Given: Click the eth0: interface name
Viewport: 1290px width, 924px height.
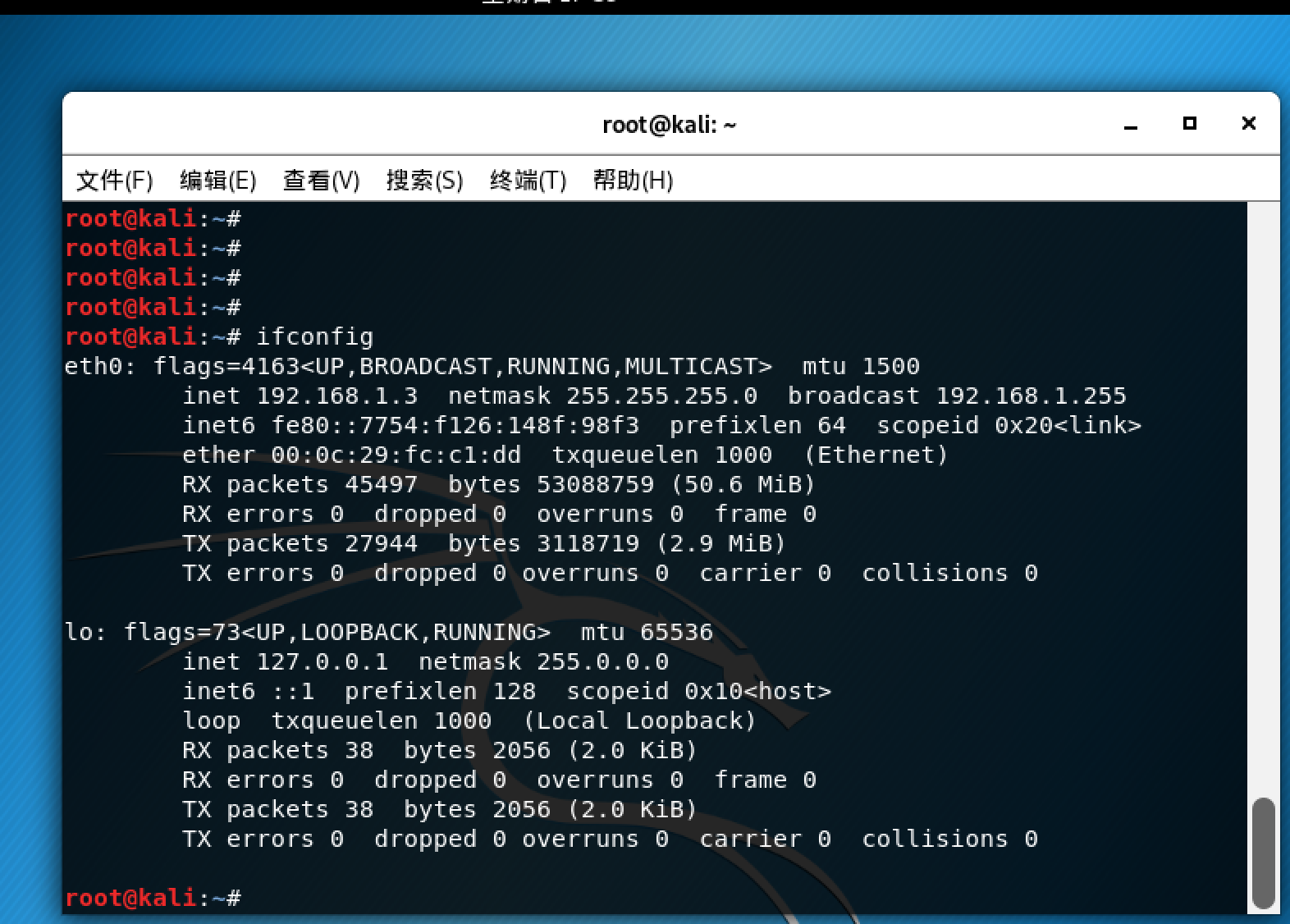Looking at the screenshot, I should coord(100,366).
